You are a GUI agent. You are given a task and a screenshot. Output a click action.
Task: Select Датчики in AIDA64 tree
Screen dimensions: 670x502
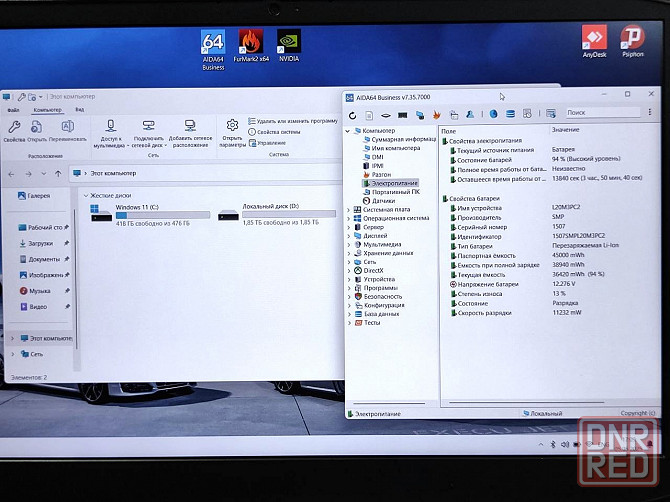(379, 201)
